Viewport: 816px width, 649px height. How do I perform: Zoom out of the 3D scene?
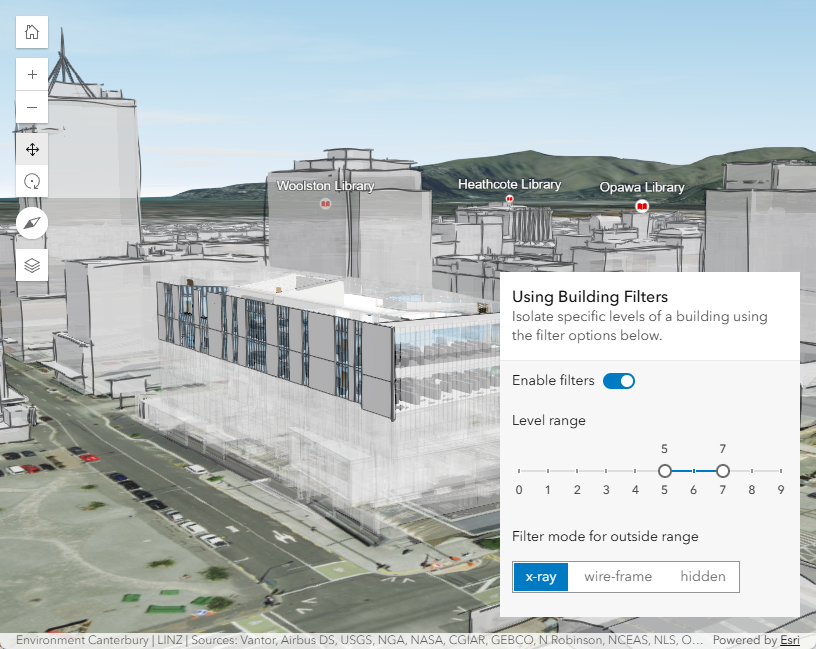pos(32,107)
